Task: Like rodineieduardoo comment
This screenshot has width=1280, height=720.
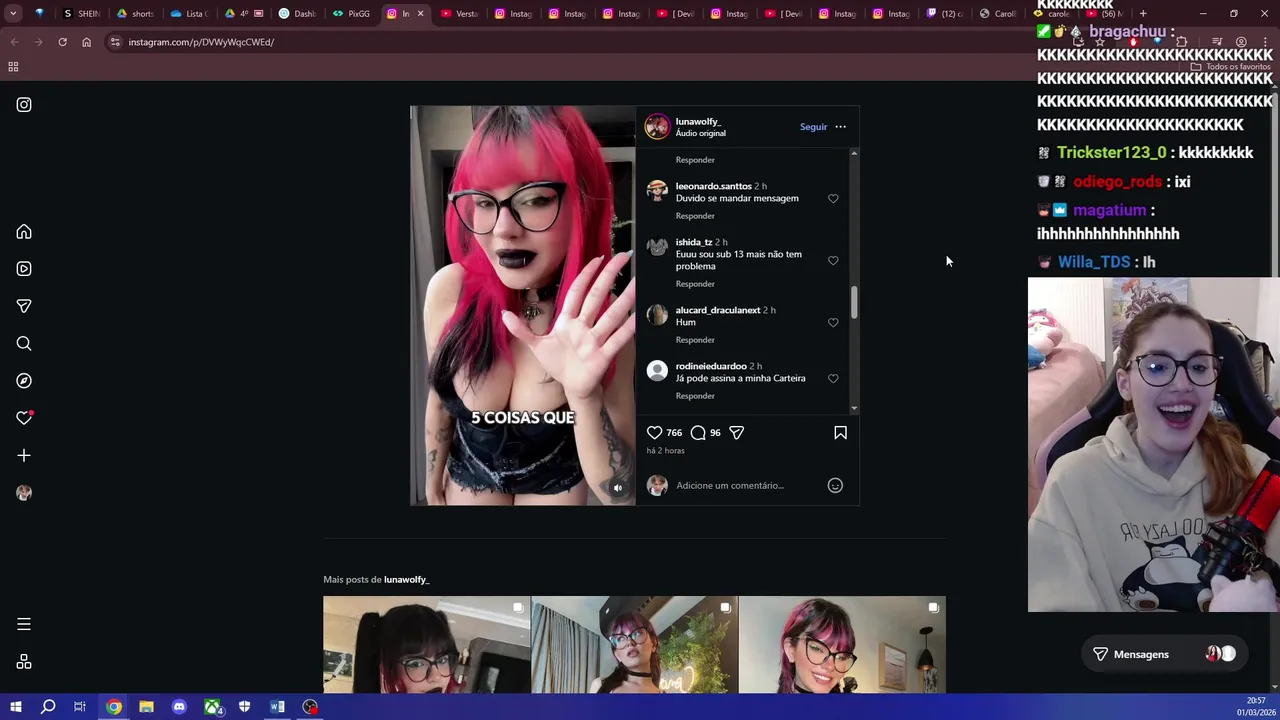Action: 833,379
